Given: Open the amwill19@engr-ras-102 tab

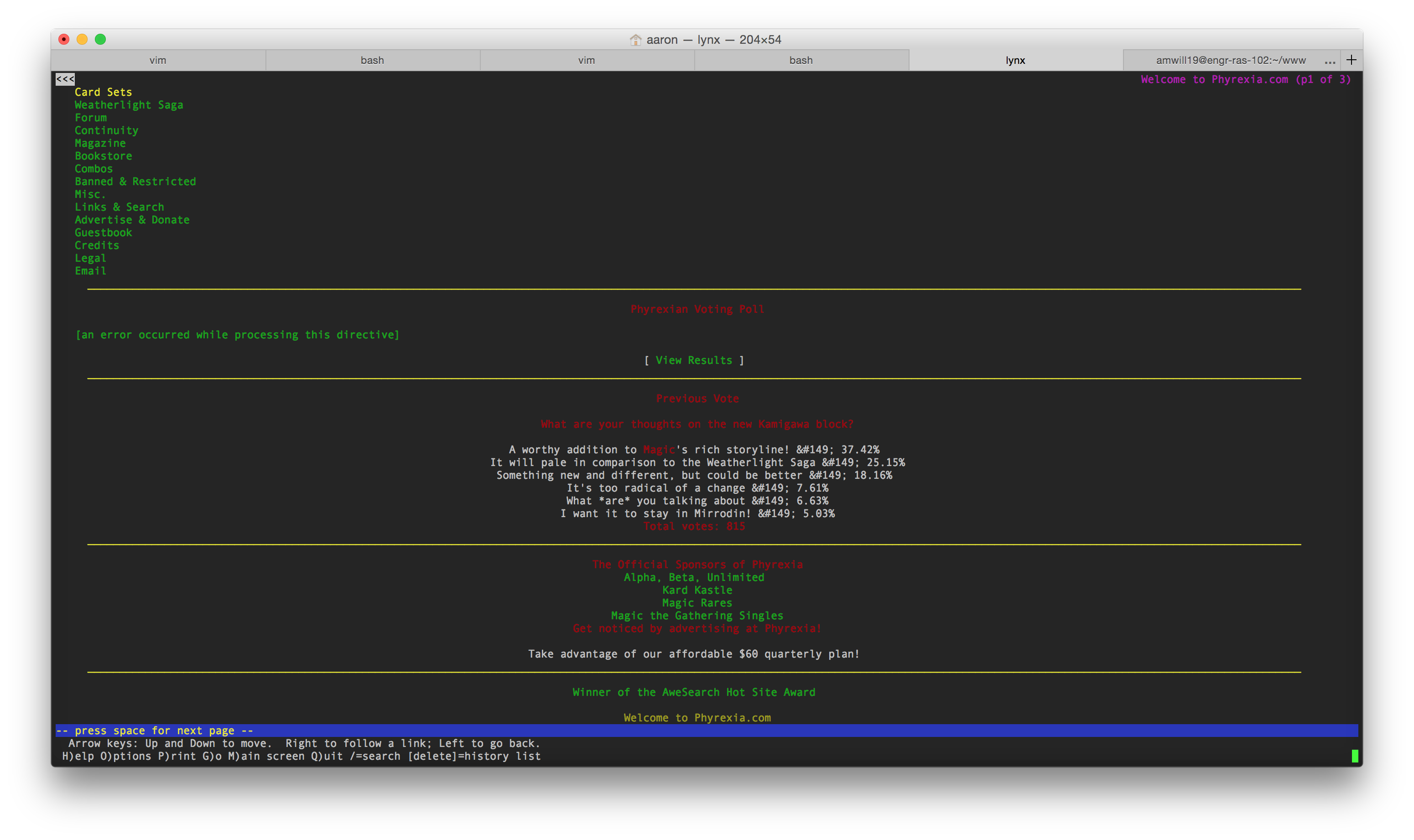Looking at the screenshot, I should (x=1231, y=60).
